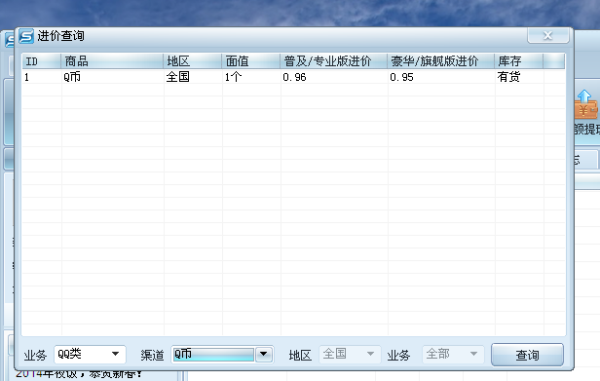Sort by 库存 column header
The image size is (600, 381).
pos(519,61)
